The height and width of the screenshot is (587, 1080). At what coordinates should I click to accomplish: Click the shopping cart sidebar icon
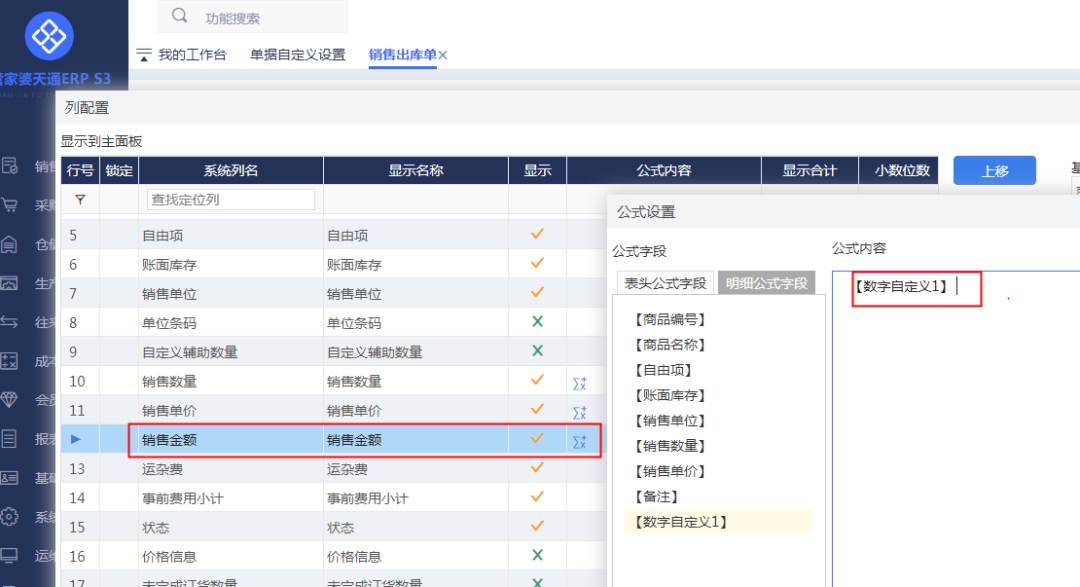(10, 205)
